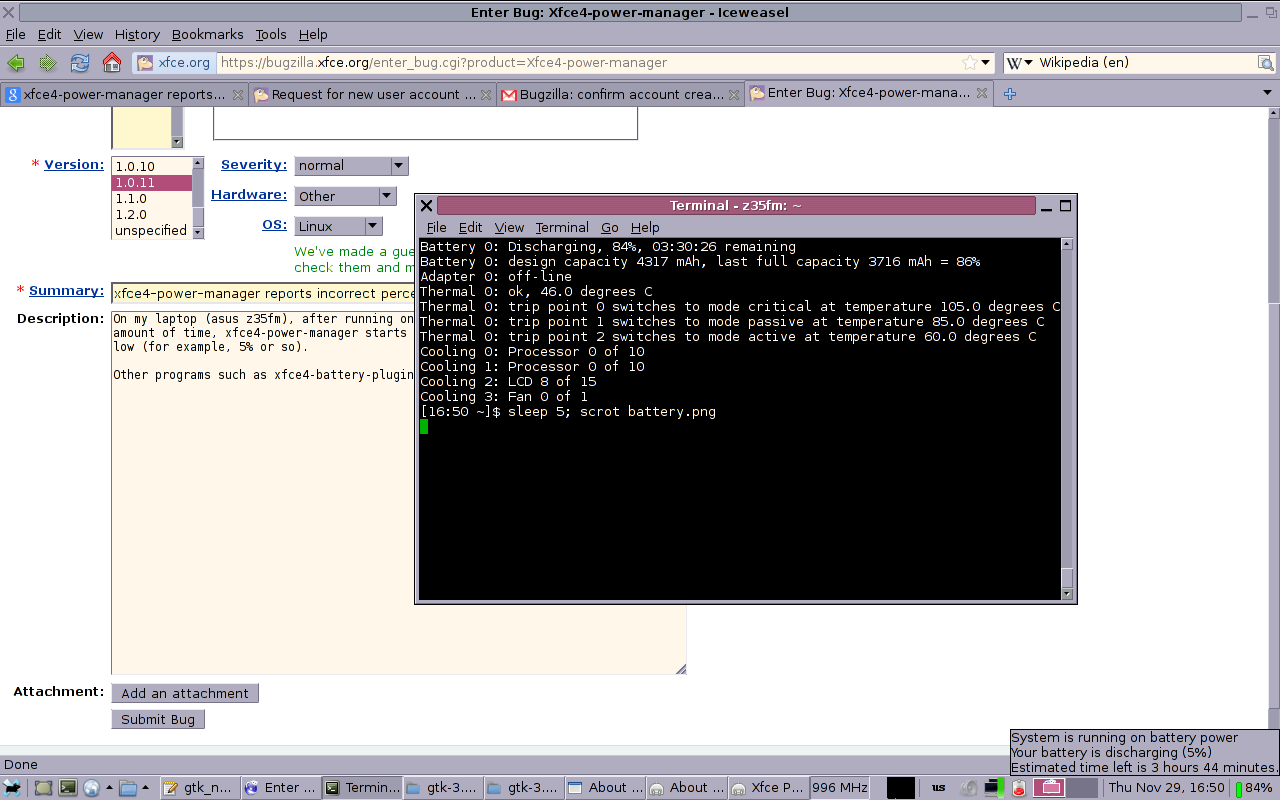Click Add an attachment button
1280x800 pixels.
point(185,693)
